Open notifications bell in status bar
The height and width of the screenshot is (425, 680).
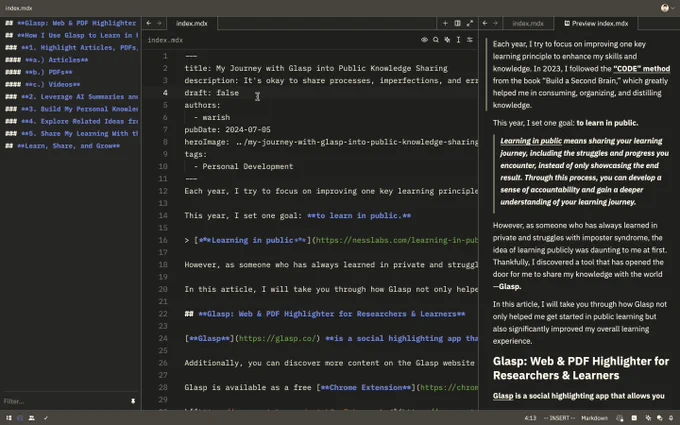(671, 418)
